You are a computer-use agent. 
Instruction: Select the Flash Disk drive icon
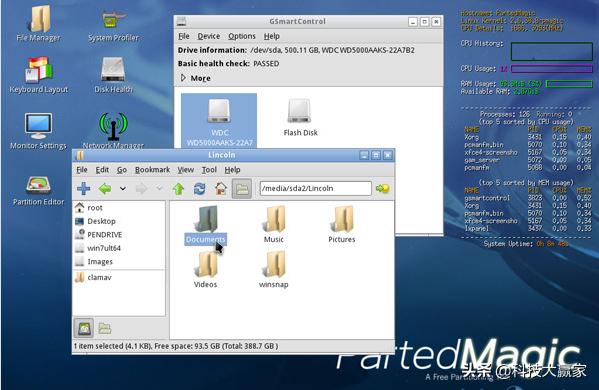point(300,118)
